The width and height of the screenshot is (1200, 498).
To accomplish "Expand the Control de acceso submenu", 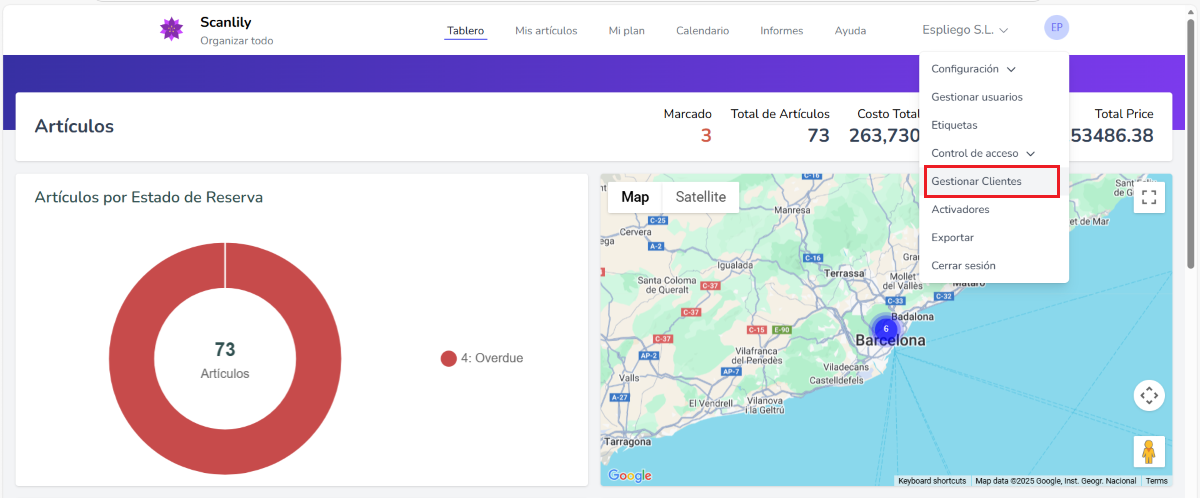I will (x=982, y=153).
